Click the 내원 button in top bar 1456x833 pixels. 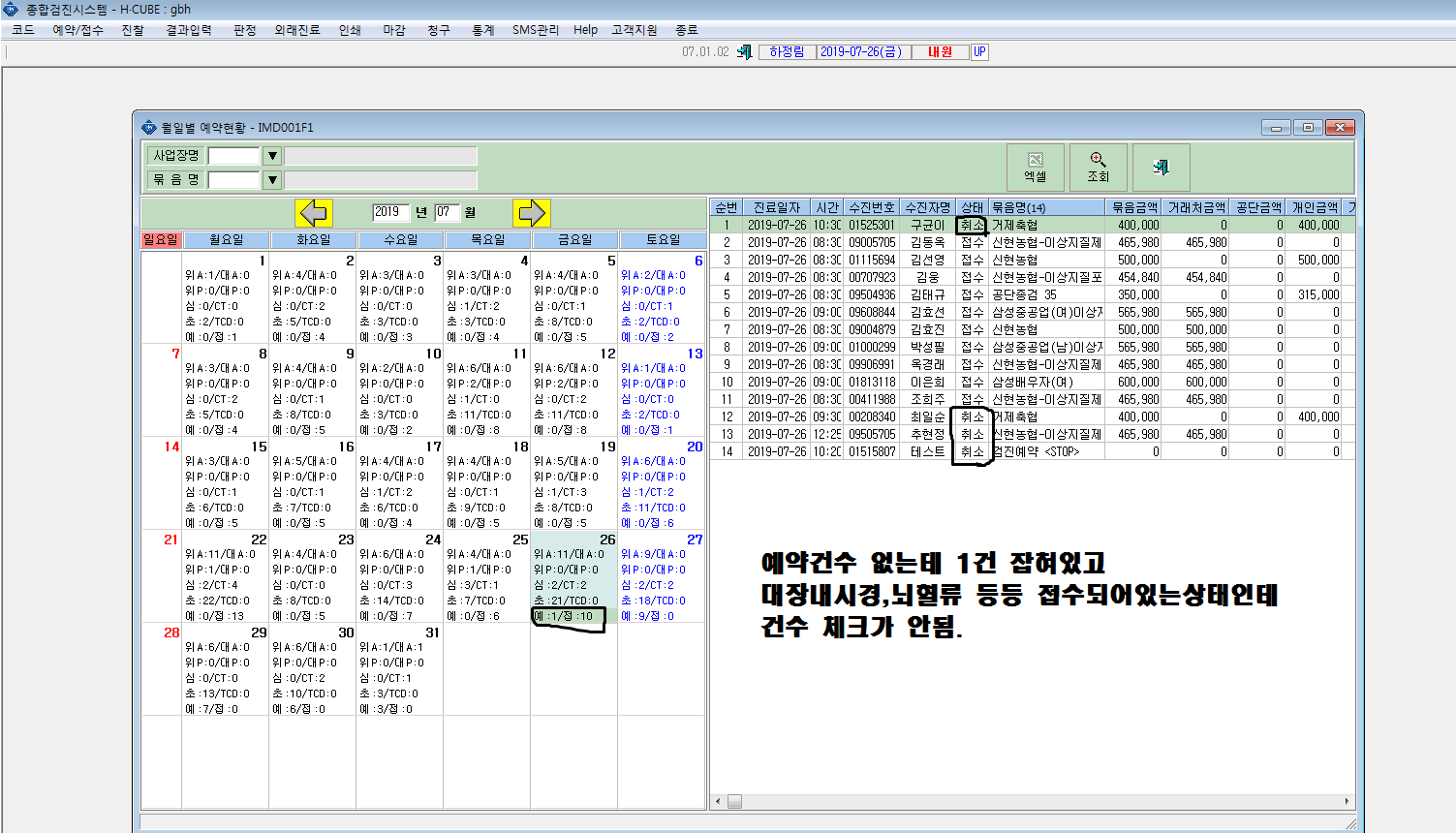click(941, 52)
